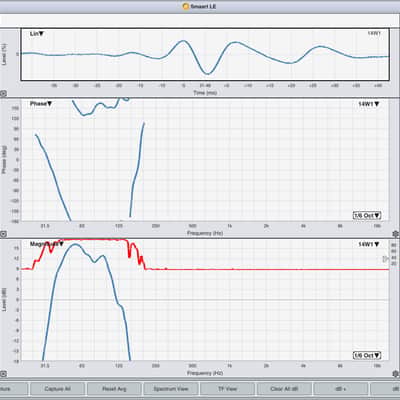Expand the 14W1 trace selector in Phase pane
400x400 pixels.
point(369,104)
